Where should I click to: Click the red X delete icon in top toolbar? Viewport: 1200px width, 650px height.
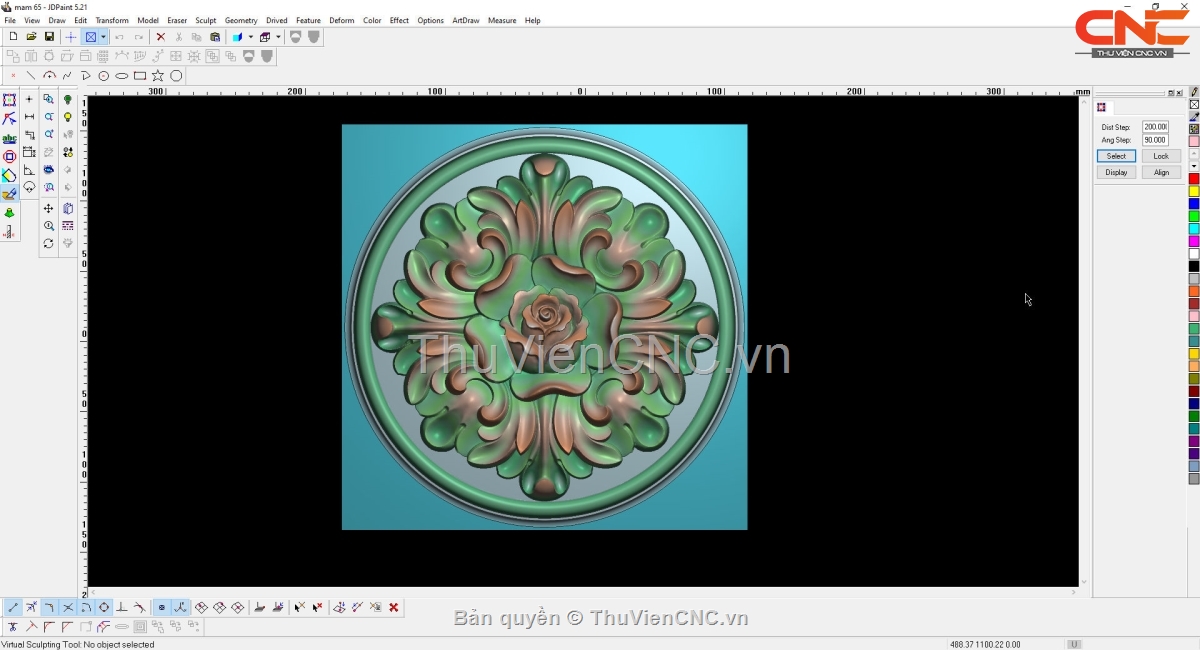click(160, 37)
